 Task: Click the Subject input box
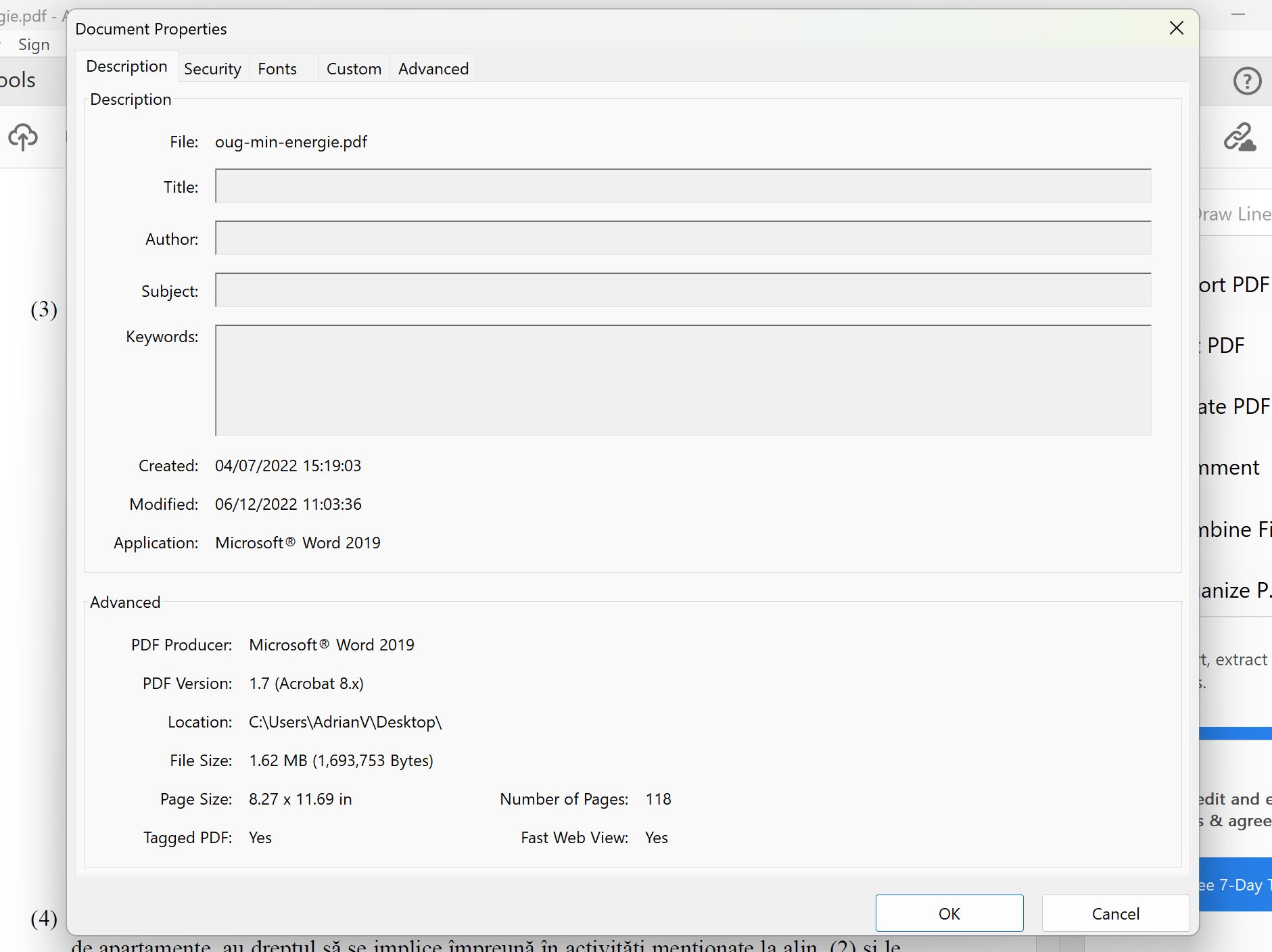pos(683,290)
